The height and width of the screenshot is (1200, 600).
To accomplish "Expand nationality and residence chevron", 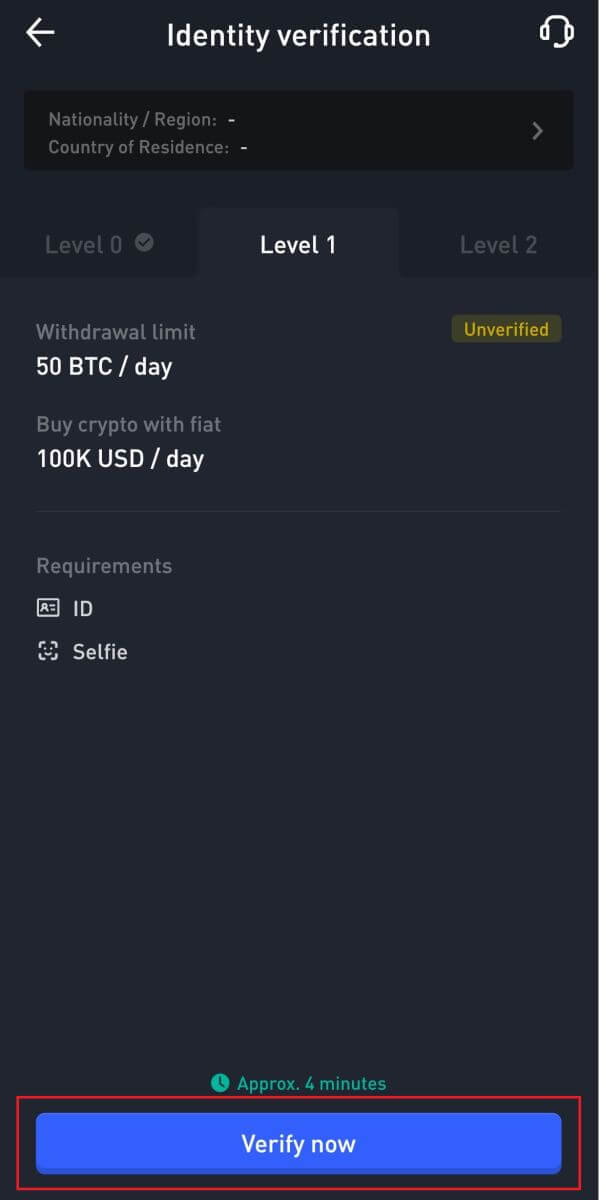I will (538, 131).
